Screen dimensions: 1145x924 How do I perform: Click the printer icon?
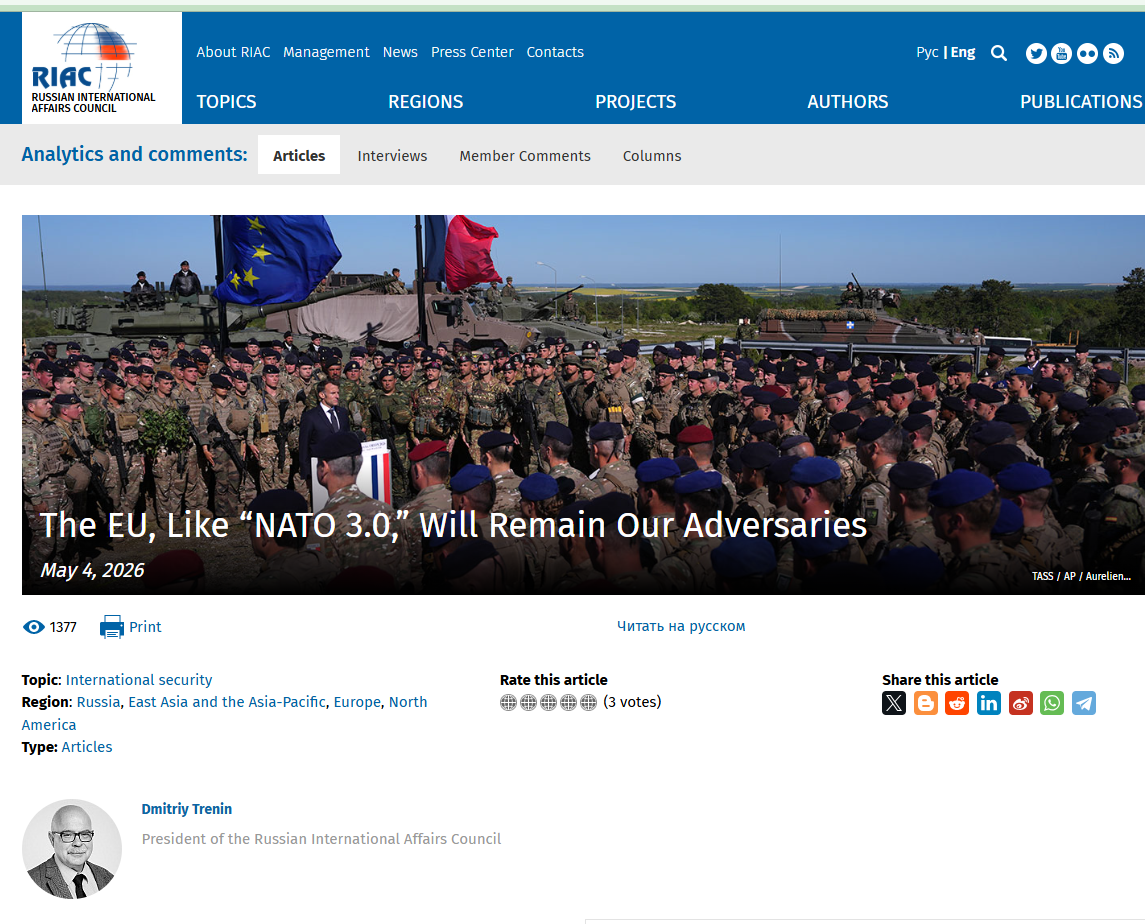[x=112, y=627]
